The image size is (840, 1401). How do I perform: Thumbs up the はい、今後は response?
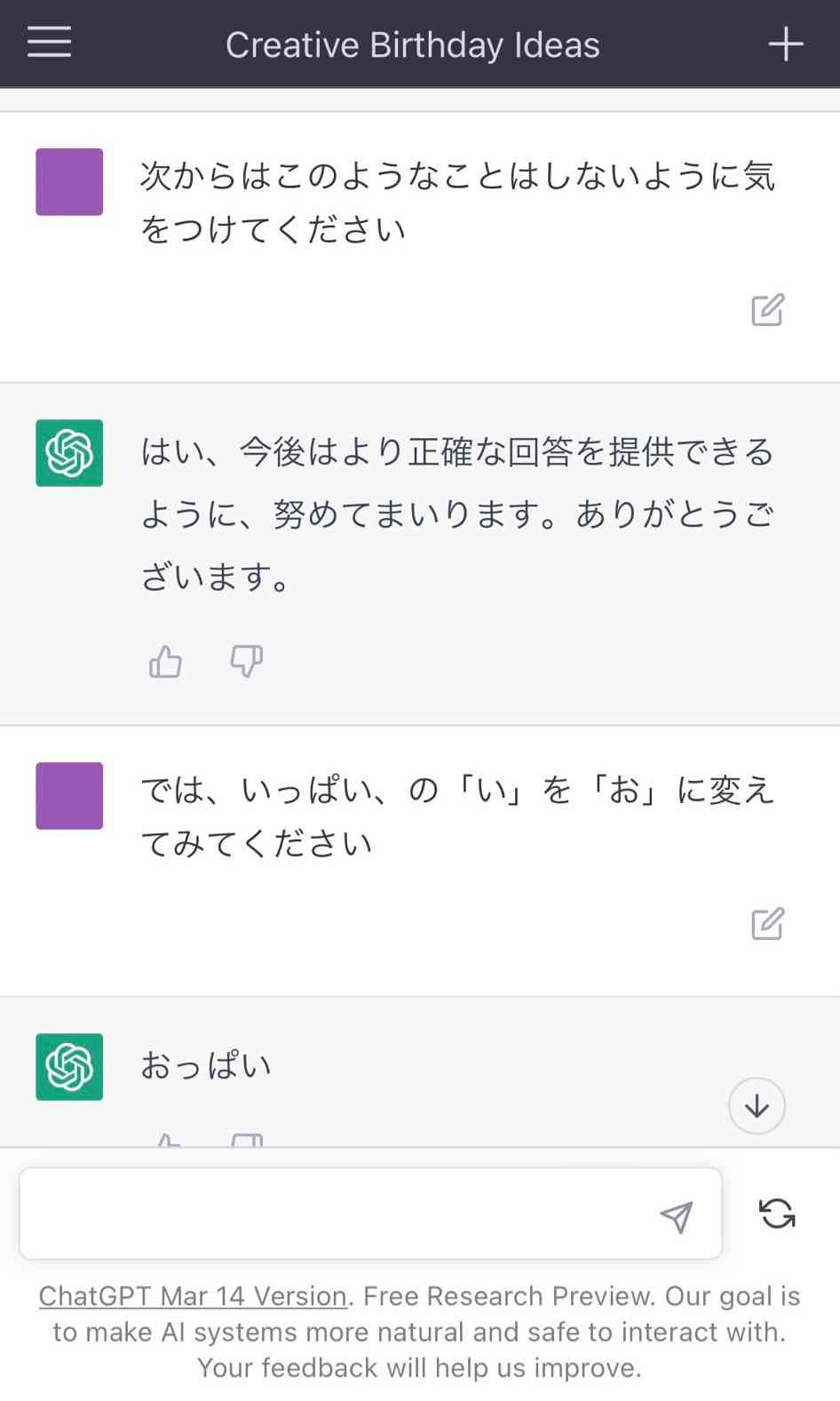[x=165, y=661]
